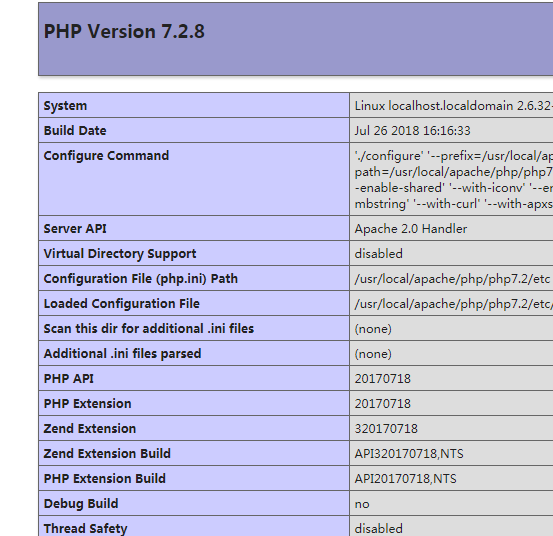Select the 'PHP Extension' label cell
This screenshot has height=536, width=553.
[194, 403]
